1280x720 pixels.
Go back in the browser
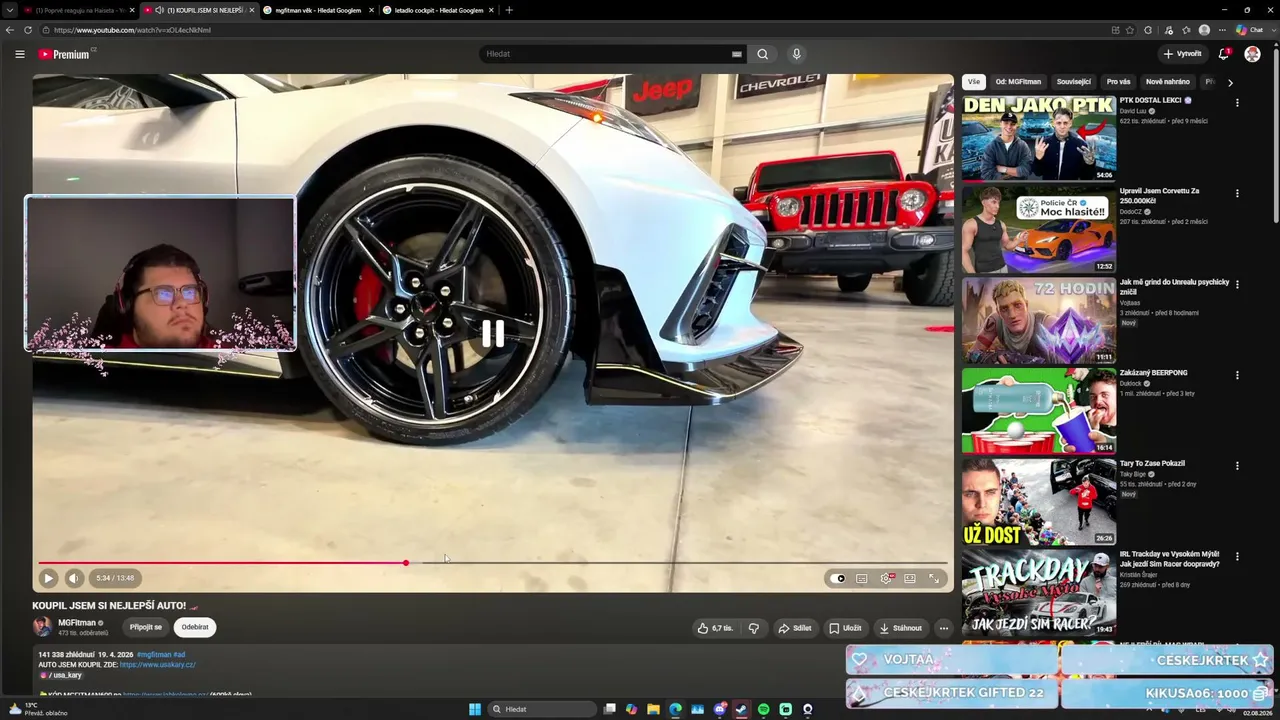10,30
